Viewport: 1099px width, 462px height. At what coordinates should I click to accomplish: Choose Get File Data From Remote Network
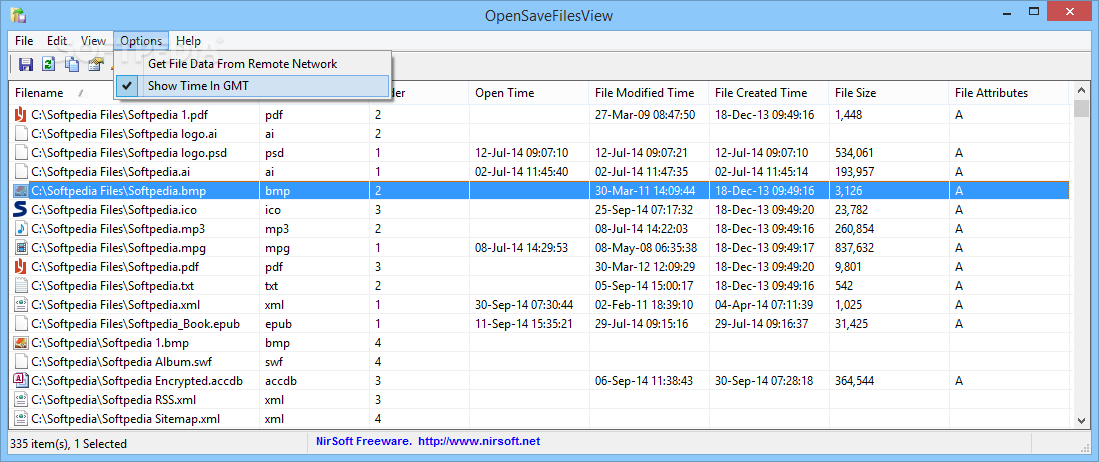(x=252, y=64)
